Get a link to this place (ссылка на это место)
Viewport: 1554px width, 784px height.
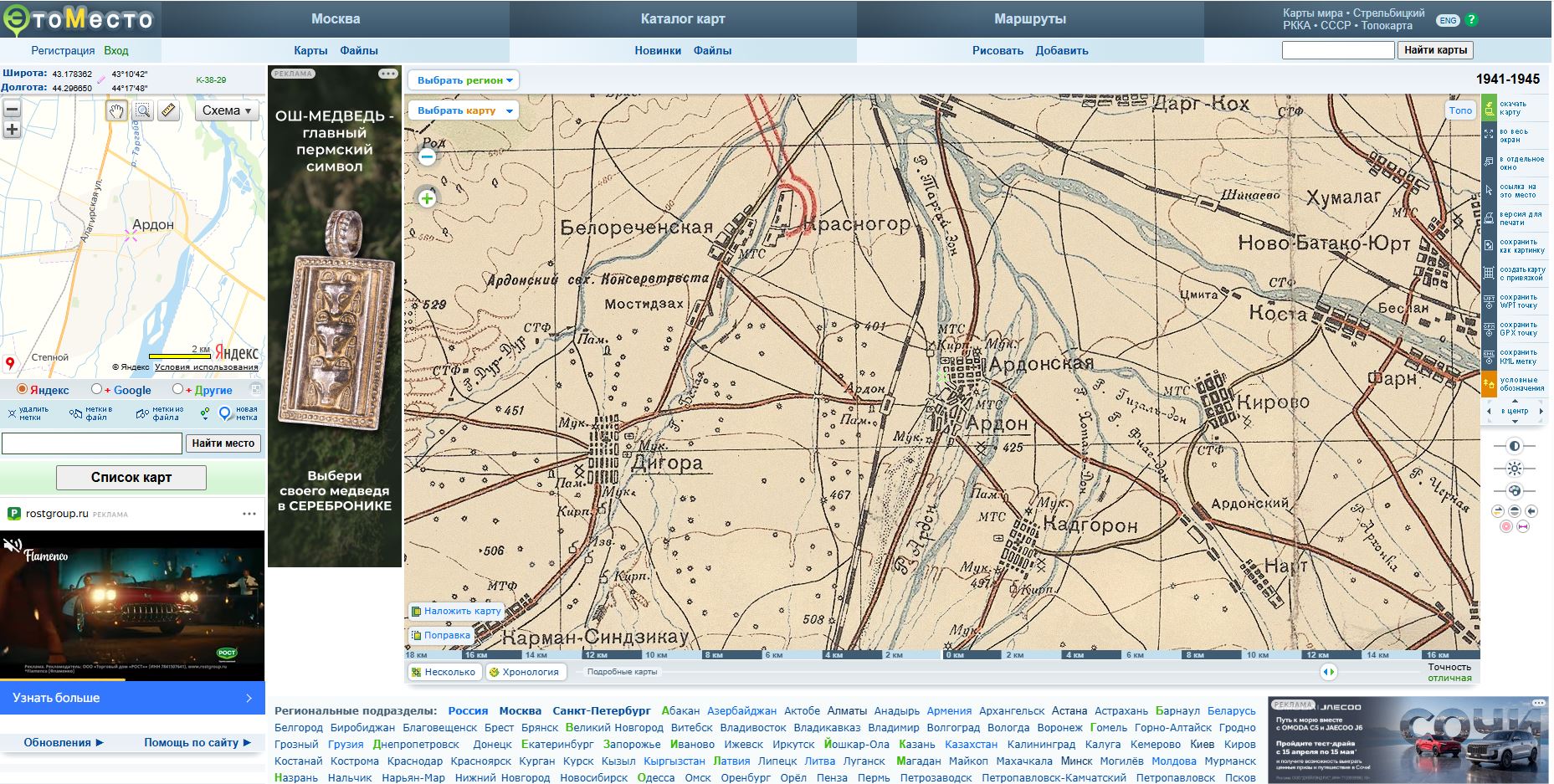pyautogui.click(x=1489, y=190)
